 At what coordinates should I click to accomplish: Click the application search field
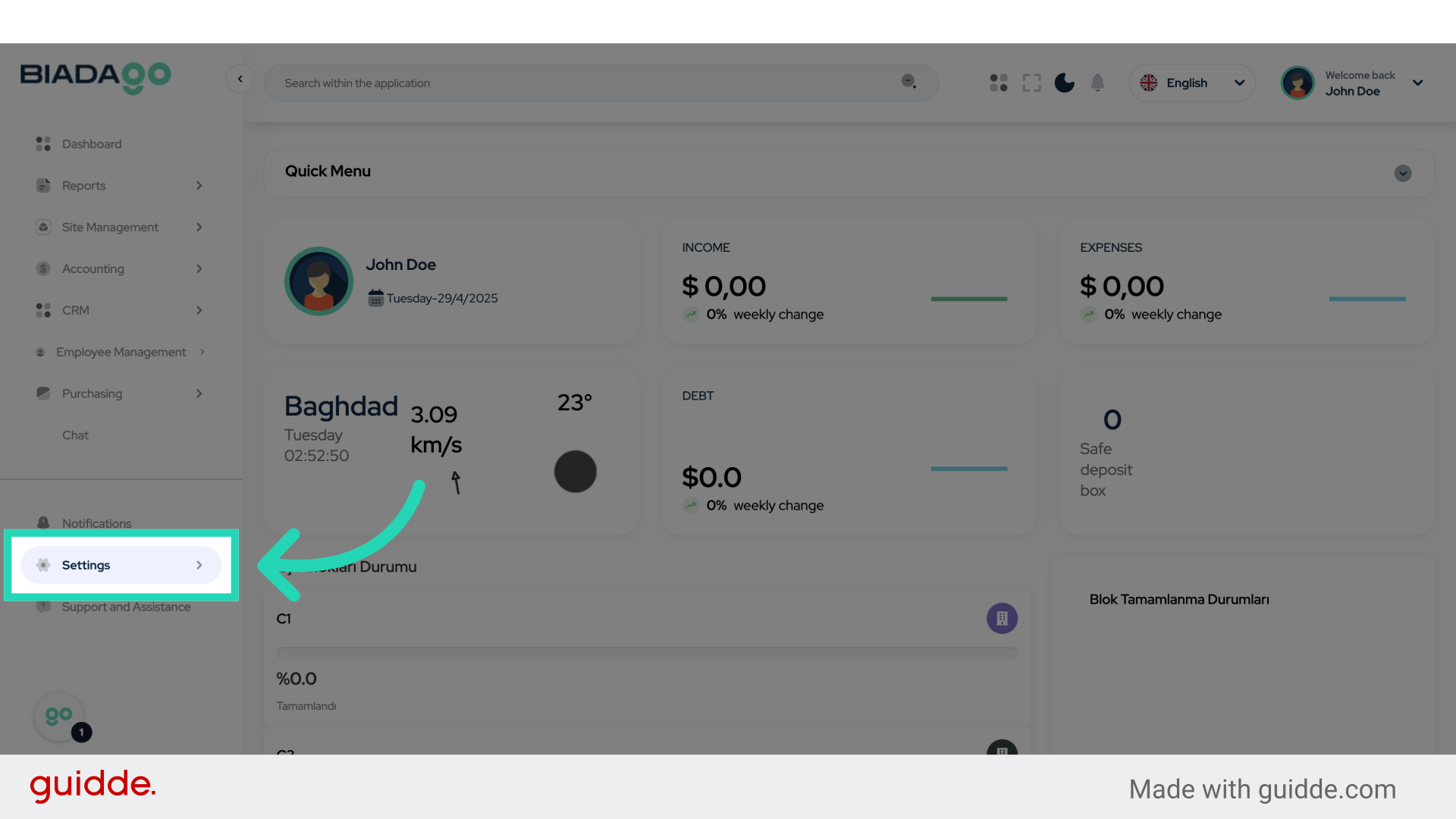(x=584, y=83)
